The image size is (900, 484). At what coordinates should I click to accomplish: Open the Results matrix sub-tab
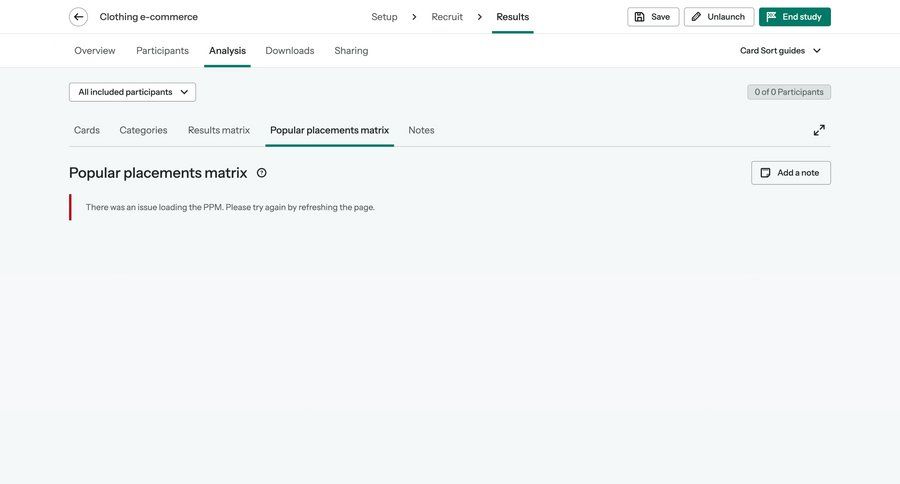tap(218, 130)
